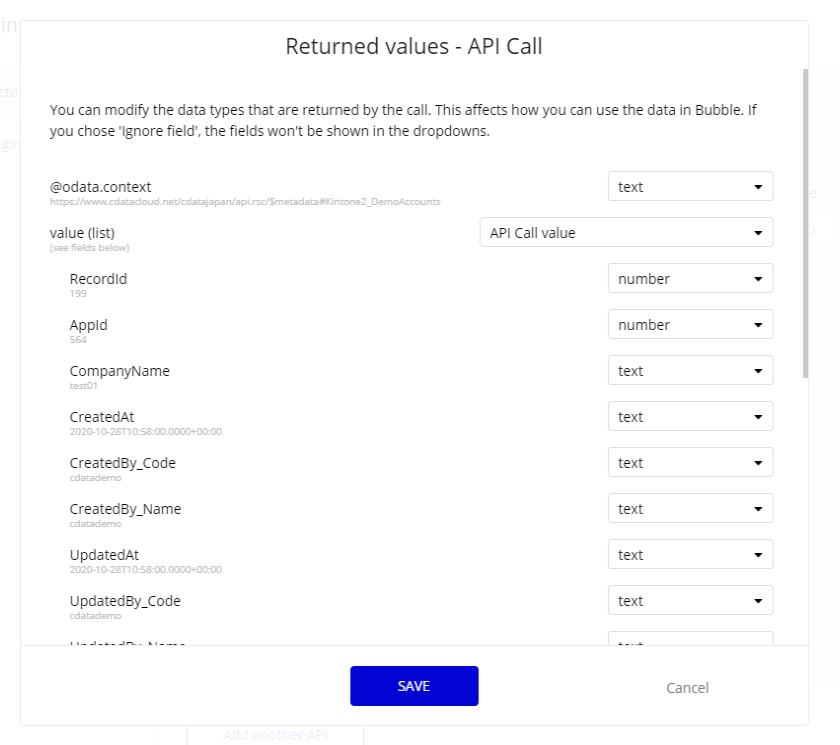Viewport: 840px width, 745px height.
Task: Click the RecordId field label
Action: [98, 279]
